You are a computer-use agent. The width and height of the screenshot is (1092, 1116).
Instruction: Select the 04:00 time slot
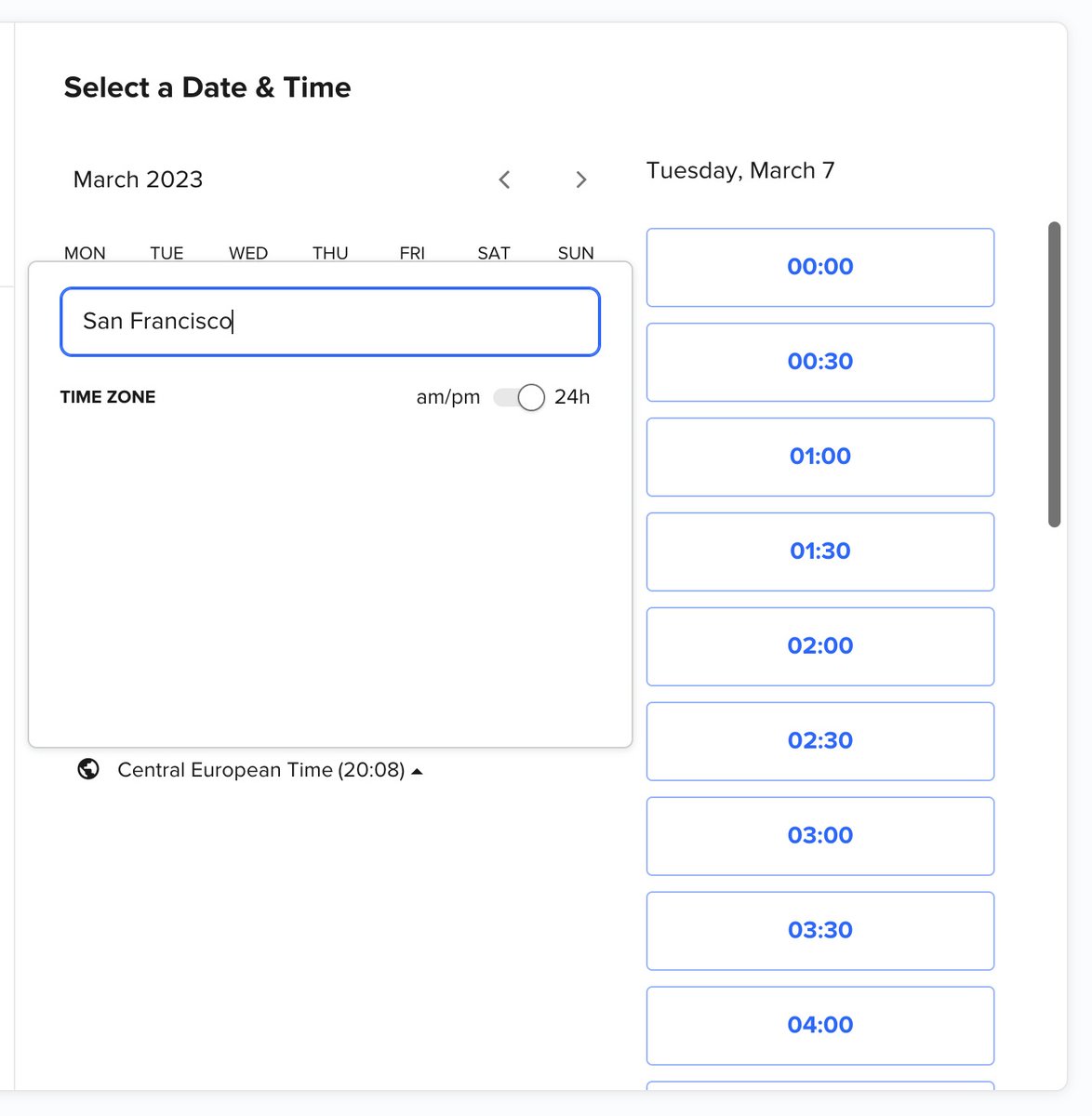pos(820,1026)
